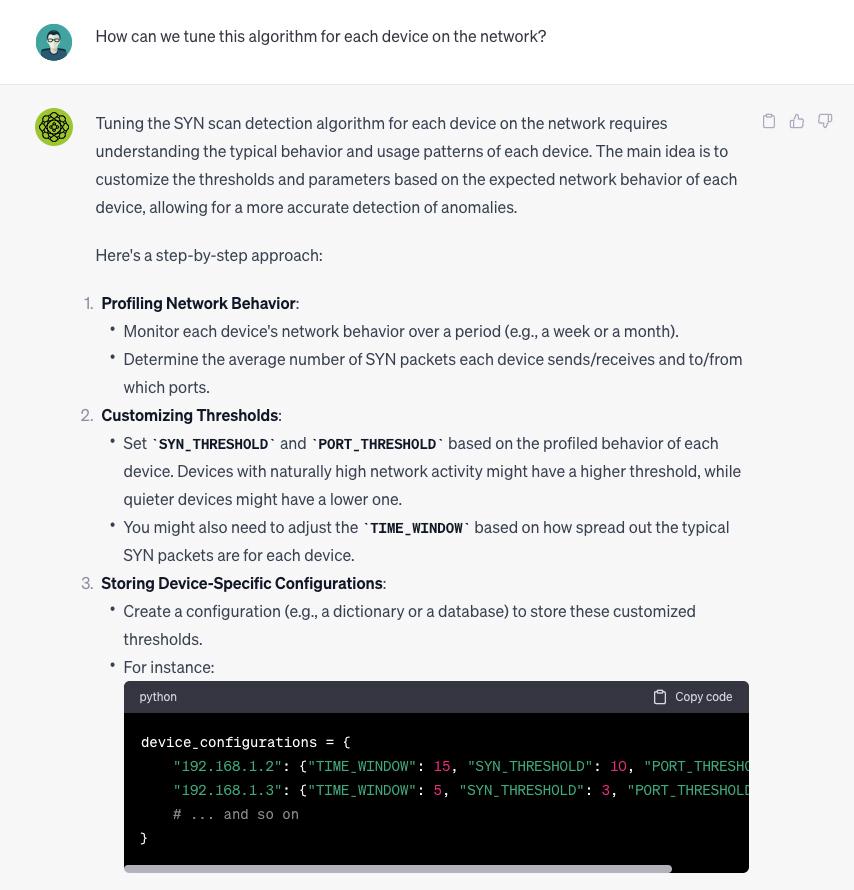
Task: Click the "192.168.1.3" string in the code
Action: 228,791
